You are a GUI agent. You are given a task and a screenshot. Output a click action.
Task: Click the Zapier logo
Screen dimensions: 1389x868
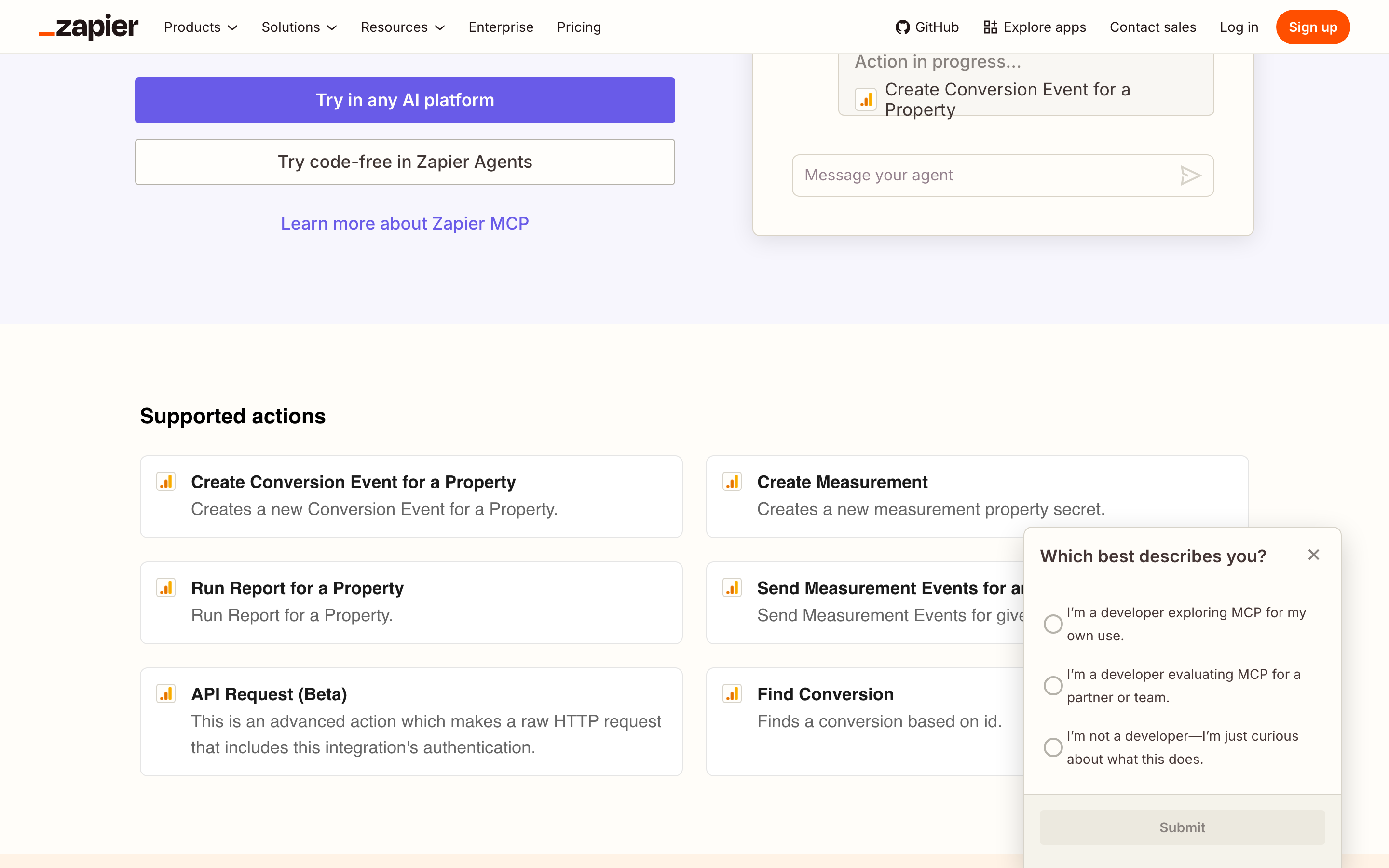click(88, 27)
